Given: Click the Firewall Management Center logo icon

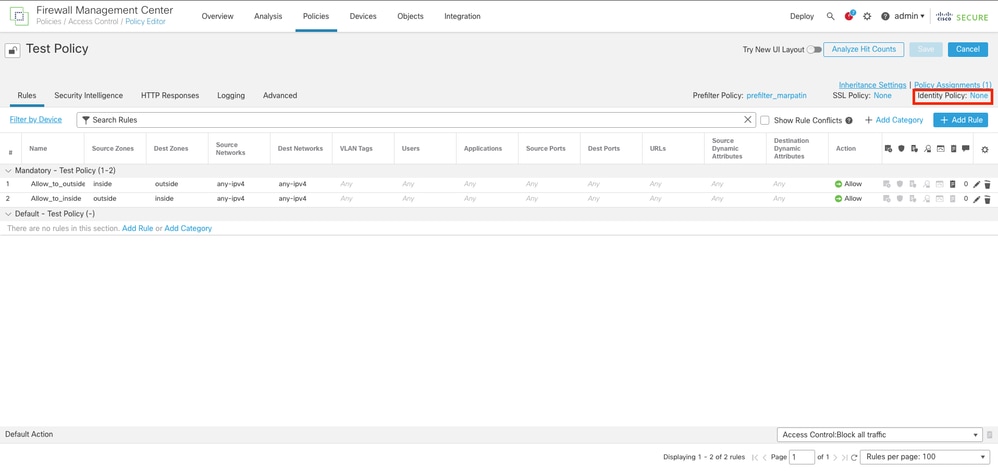Looking at the screenshot, I should [x=19, y=16].
